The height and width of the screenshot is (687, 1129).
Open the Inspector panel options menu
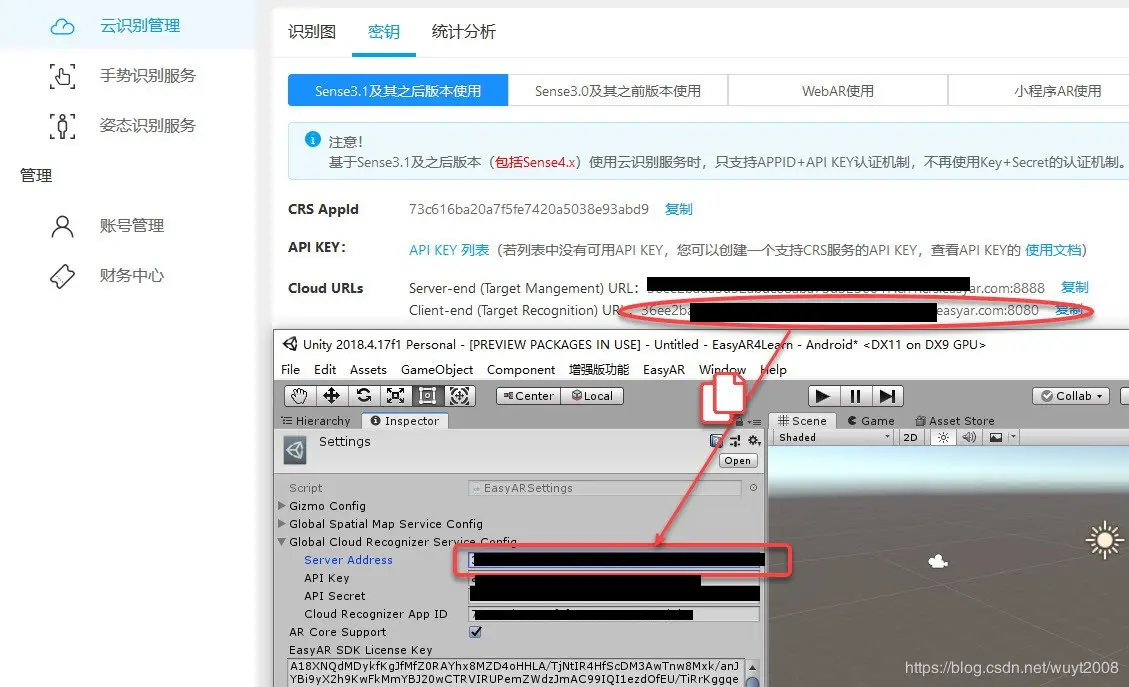(x=755, y=422)
